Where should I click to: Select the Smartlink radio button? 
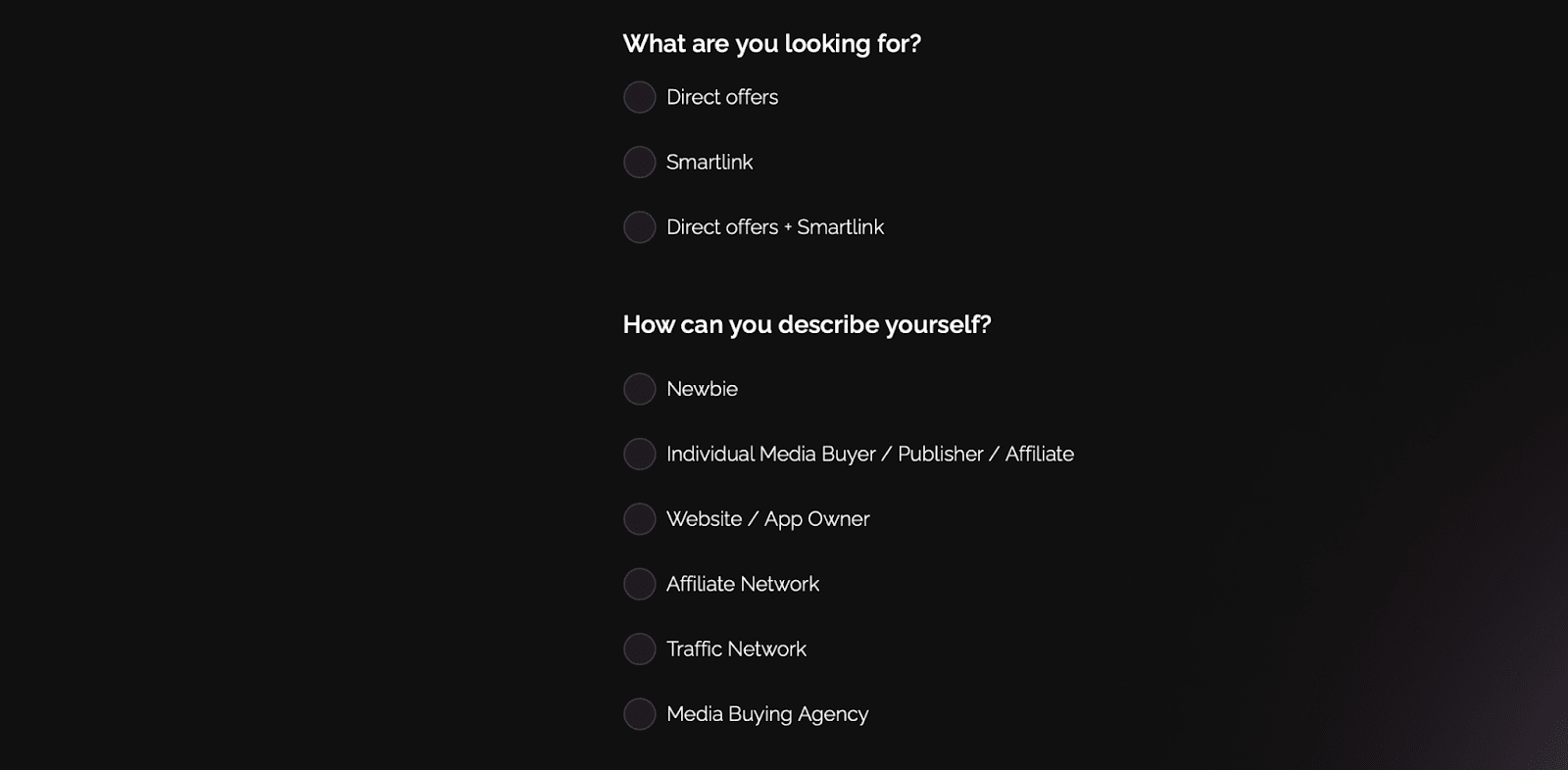click(x=639, y=162)
